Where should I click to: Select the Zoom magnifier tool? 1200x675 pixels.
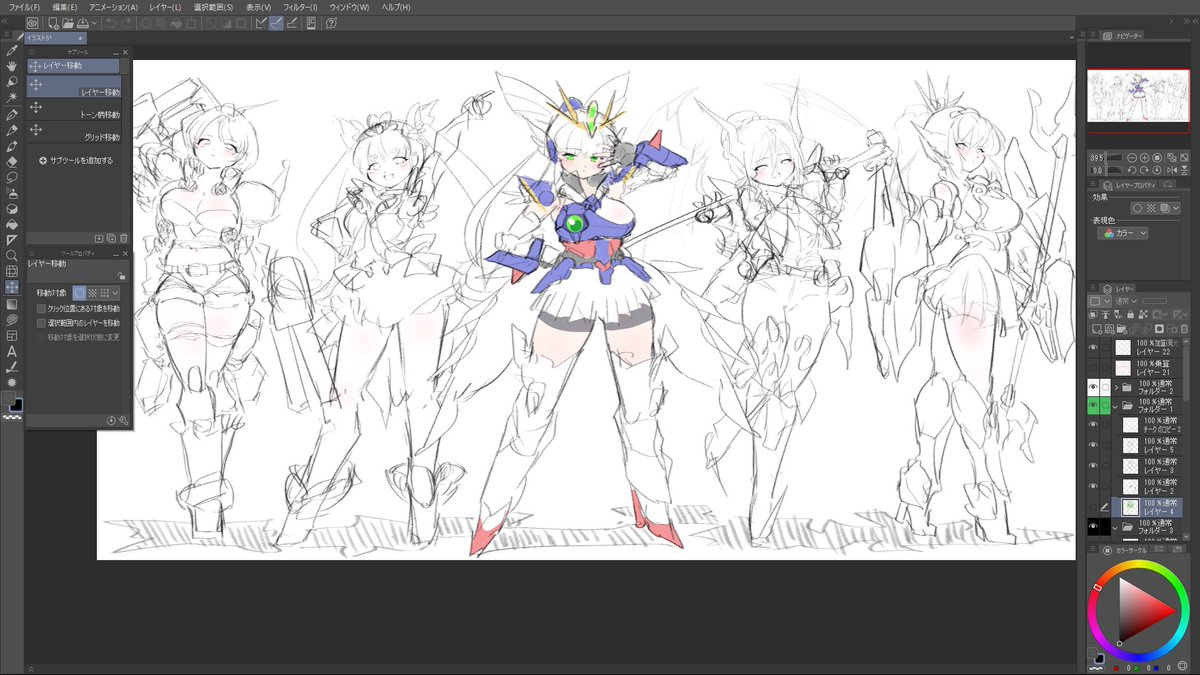[11, 255]
